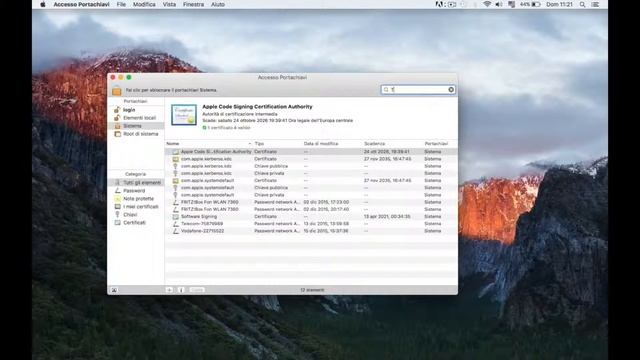Image resolution: width=640 pixels, height=360 pixels.
Task: Select com.apple.kerberos.kdc Certificato row
Action: [x=311, y=159]
